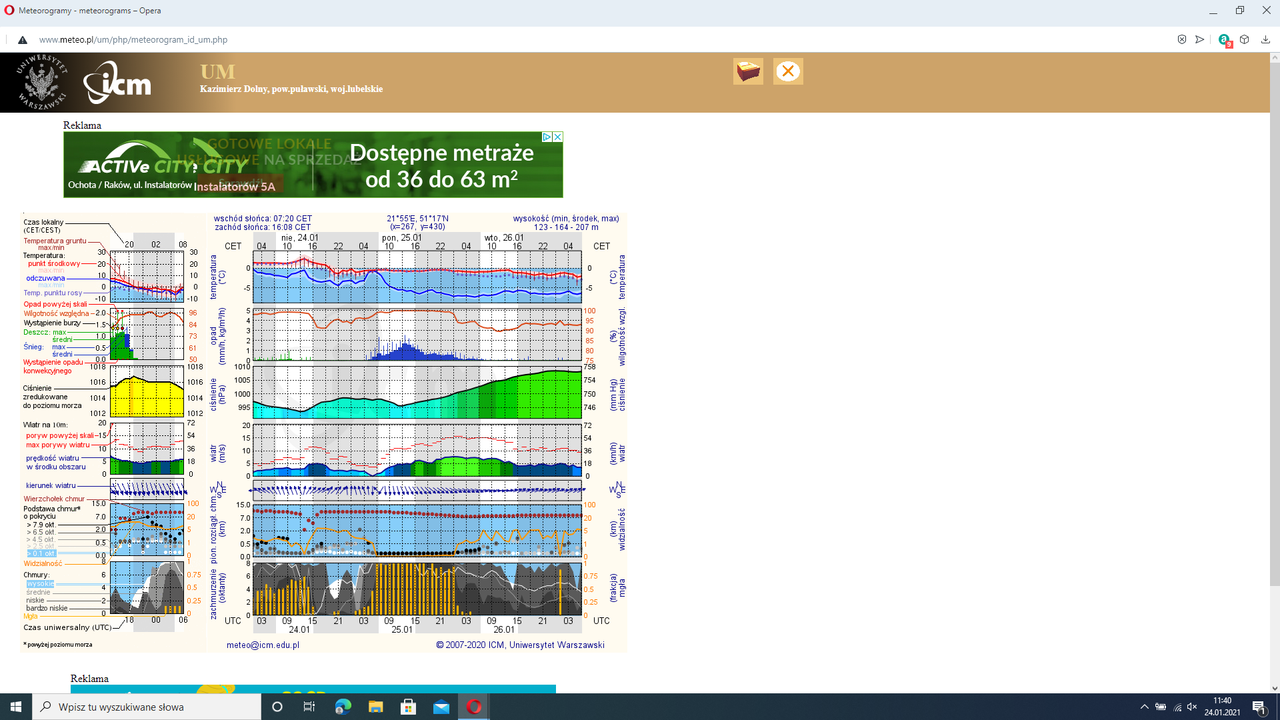The image size is (1280, 720).
Task: Open the green extension icon with badge 9
Action: (1226, 41)
